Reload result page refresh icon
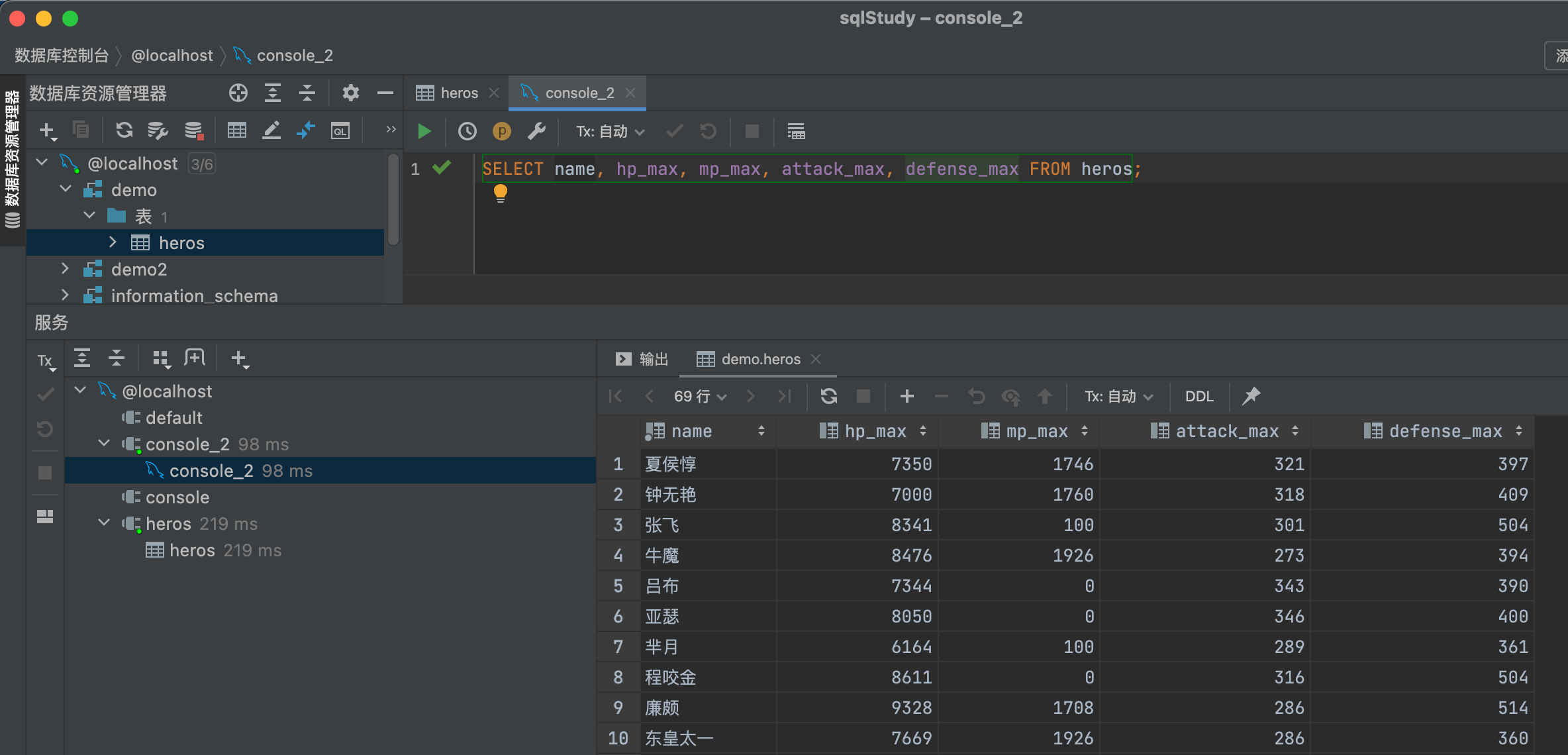This screenshot has height=755, width=1568. pos(829,396)
